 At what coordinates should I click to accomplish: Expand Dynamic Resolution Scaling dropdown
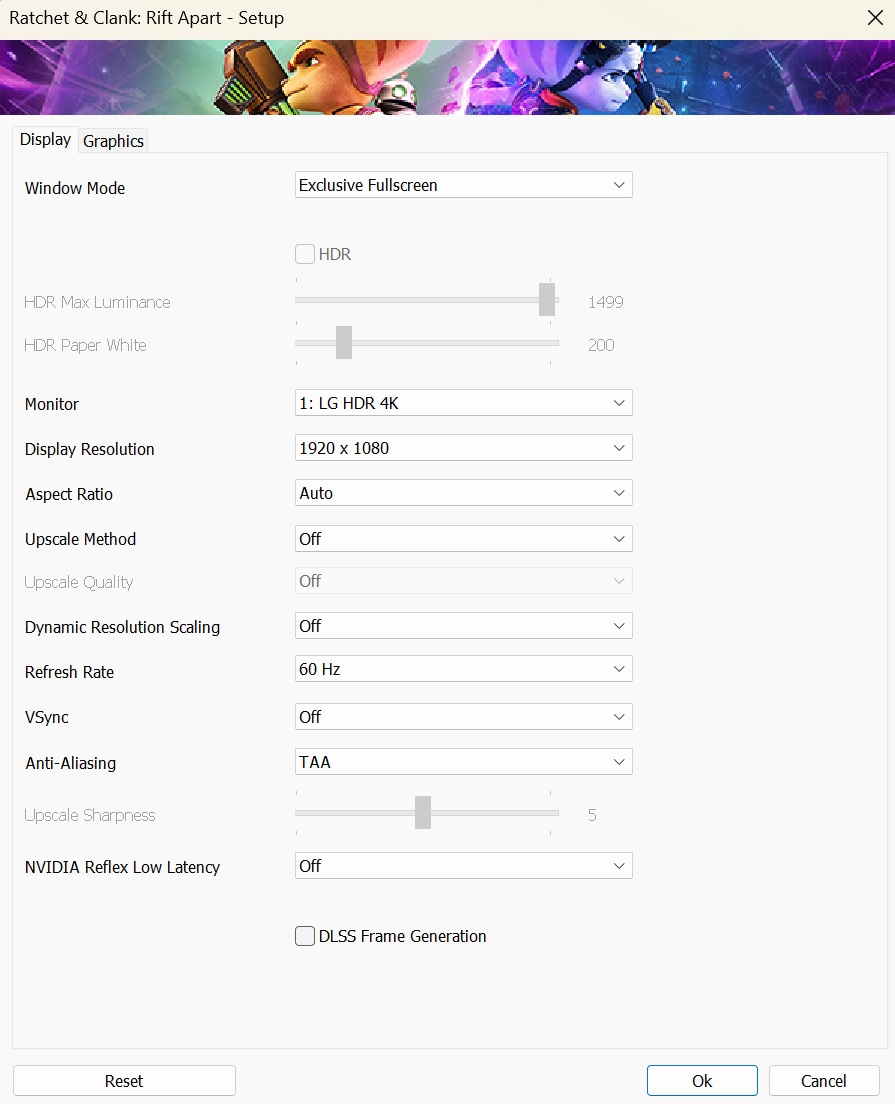point(463,626)
